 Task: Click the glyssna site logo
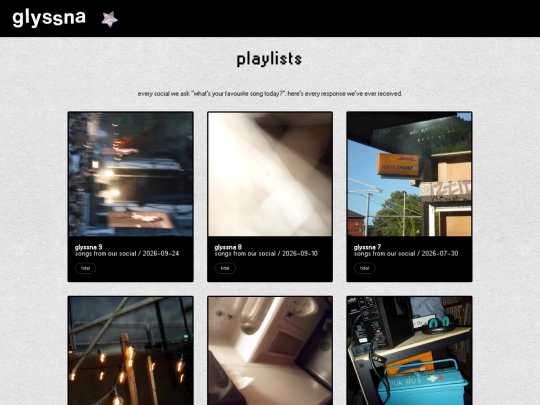tap(49, 18)
